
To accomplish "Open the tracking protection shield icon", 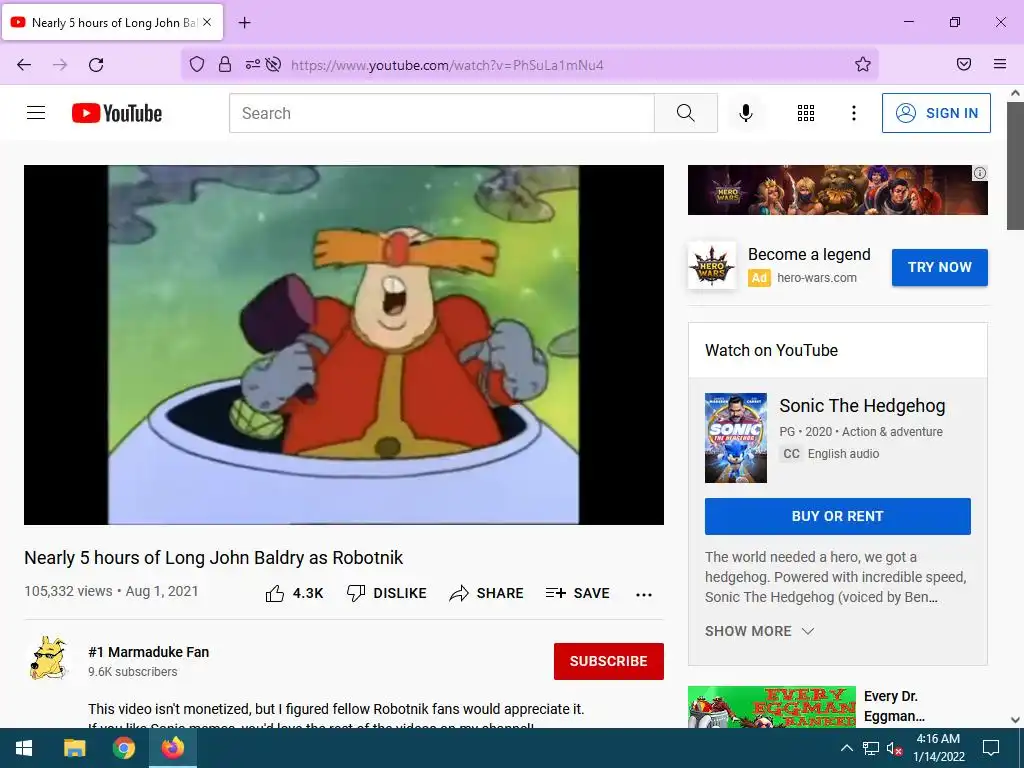I will click(x=197, y=64).
